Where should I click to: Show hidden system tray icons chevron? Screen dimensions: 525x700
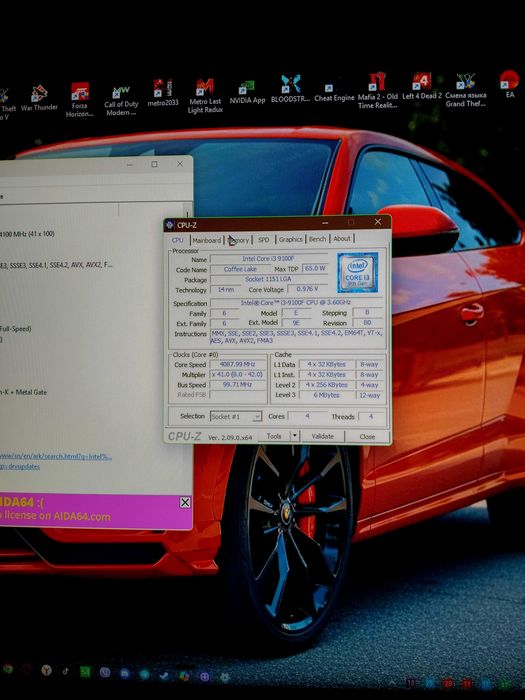point(392,683)
